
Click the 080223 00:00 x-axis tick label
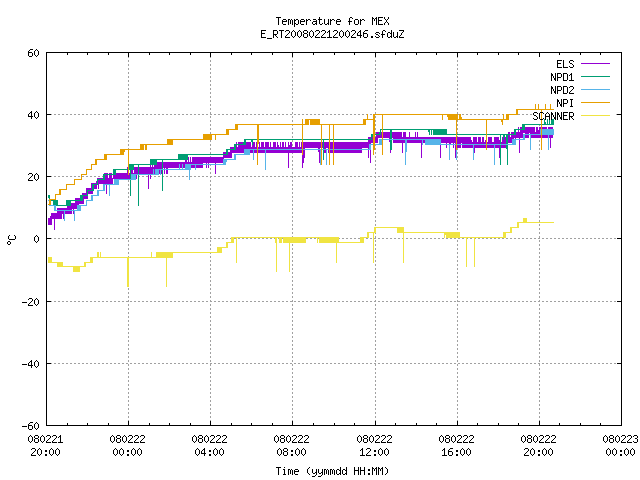coord(620,446)
